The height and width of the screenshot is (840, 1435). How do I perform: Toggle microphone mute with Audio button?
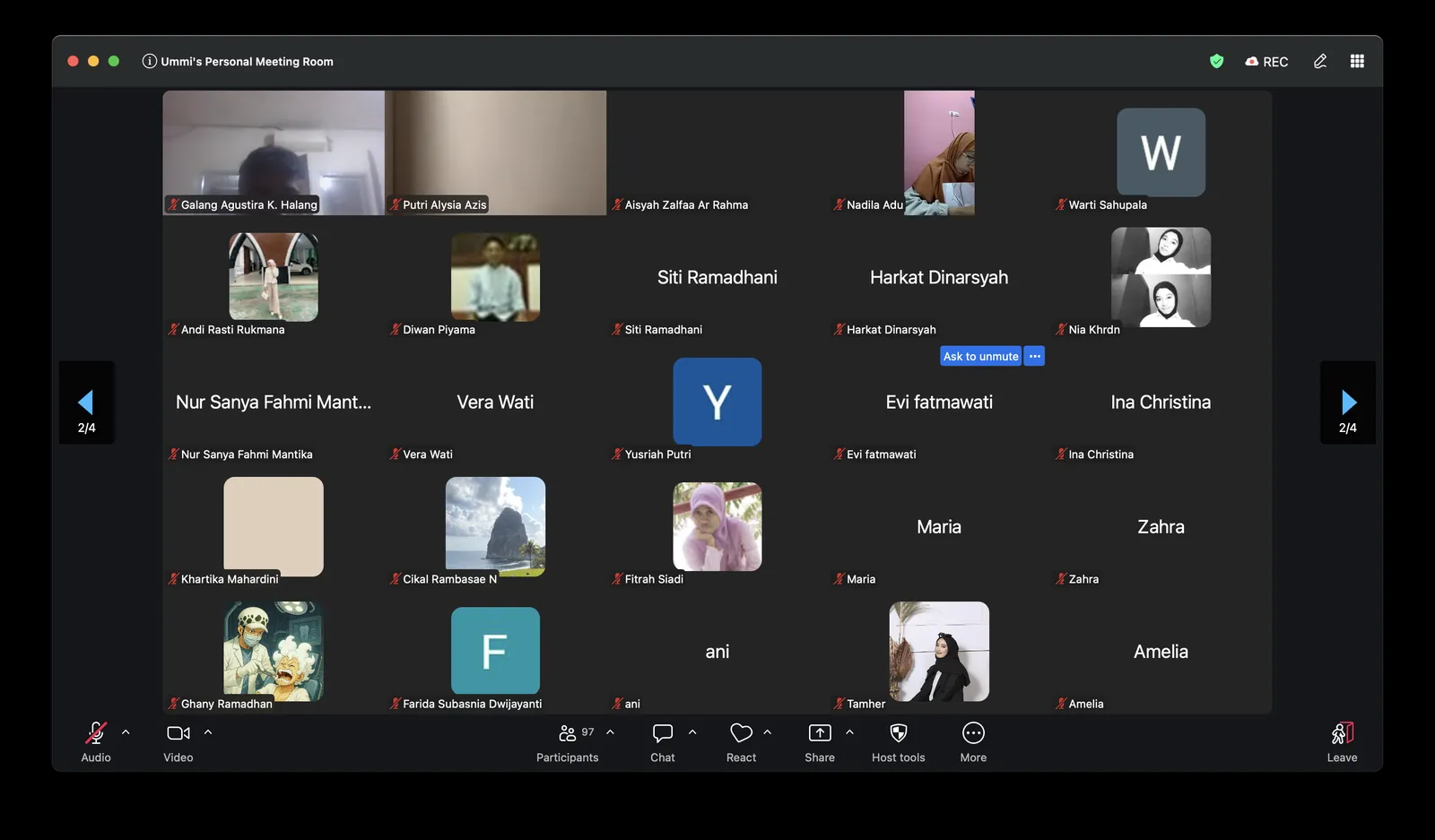[x=96, y=743]
